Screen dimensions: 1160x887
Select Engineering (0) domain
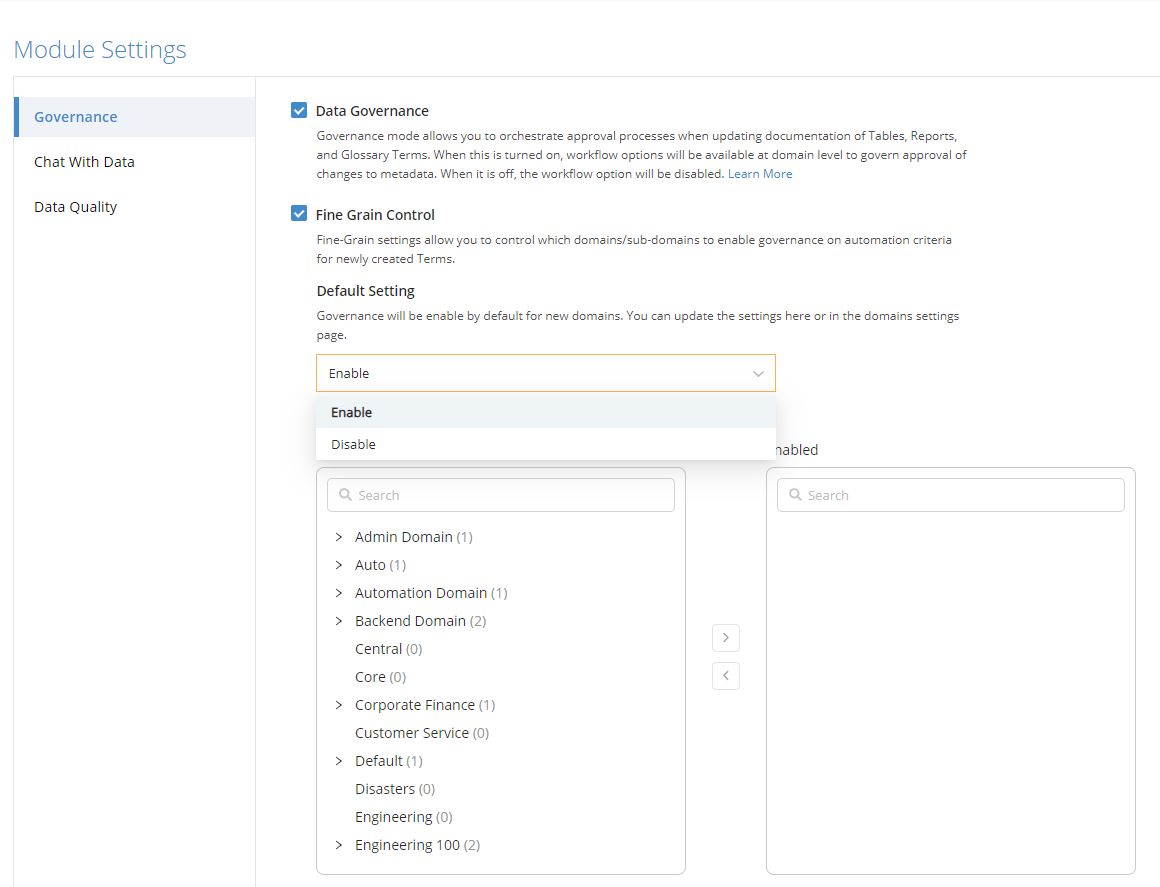[403, 817]
